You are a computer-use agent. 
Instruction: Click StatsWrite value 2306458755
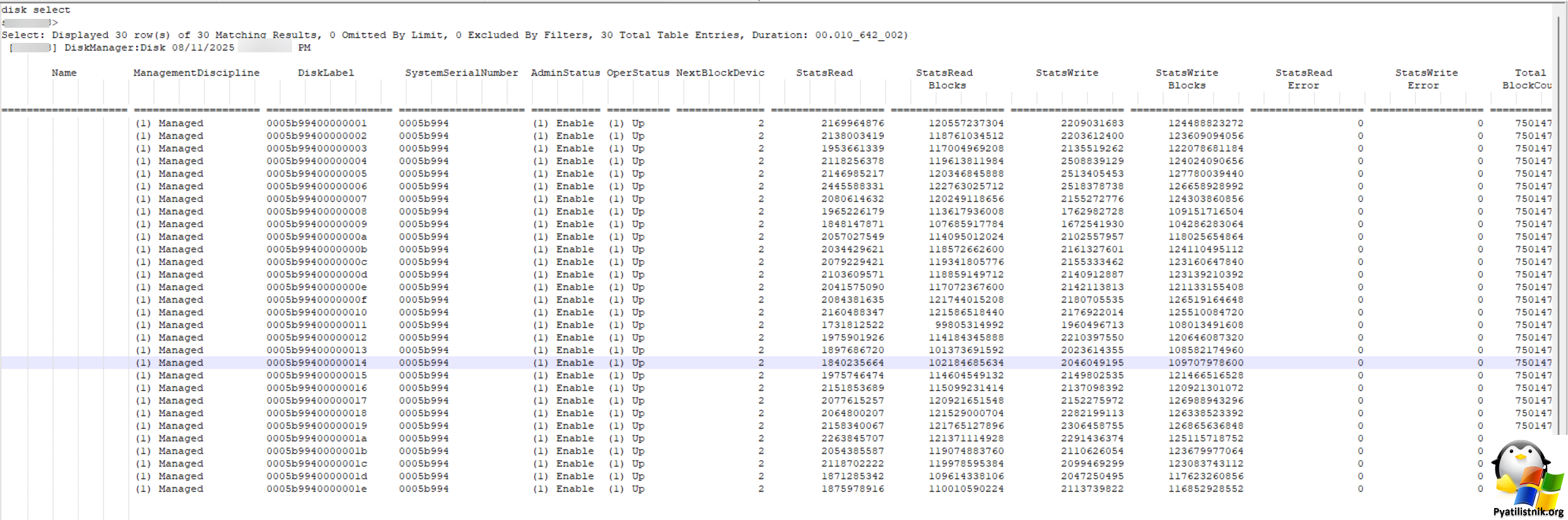tap(1092, 426)
